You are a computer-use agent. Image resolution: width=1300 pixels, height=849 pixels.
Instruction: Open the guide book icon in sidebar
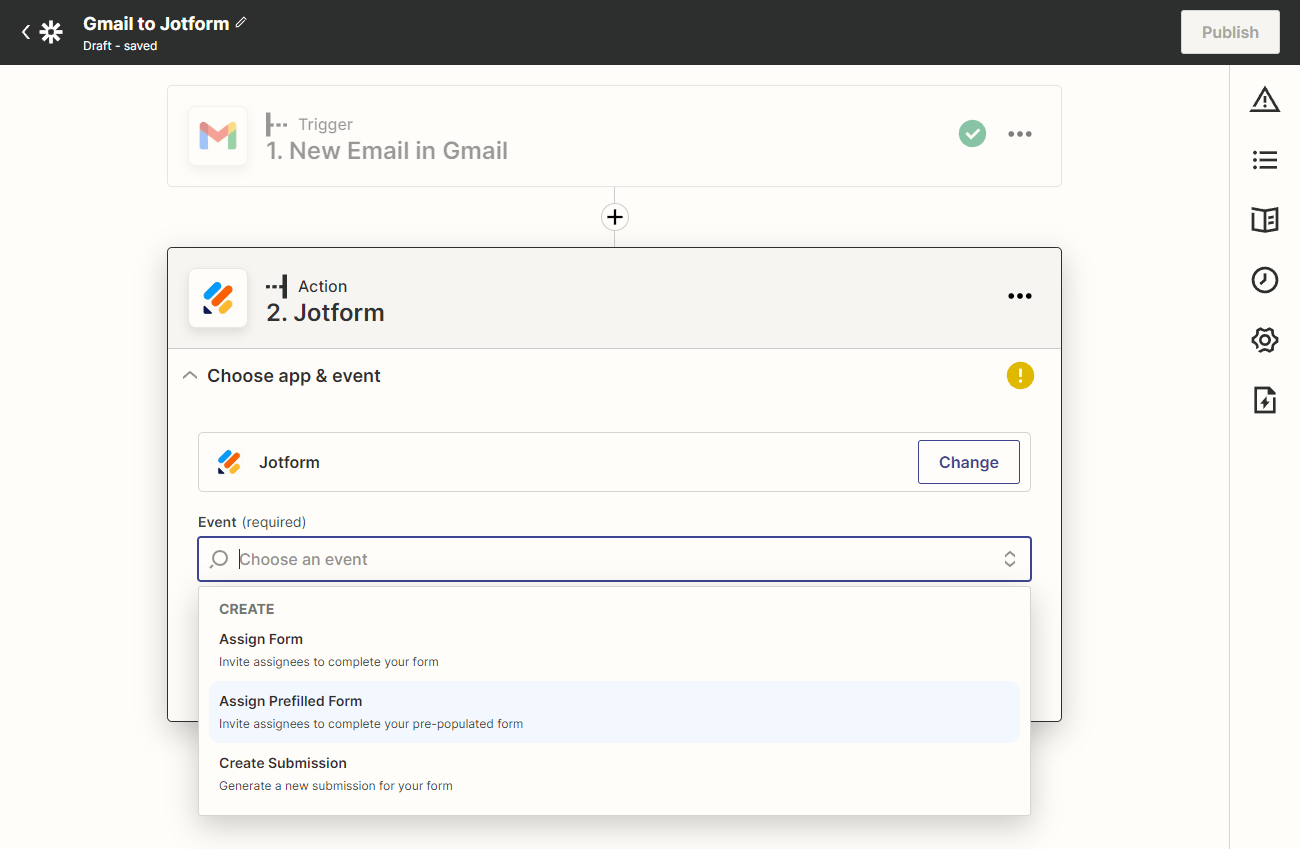tap(1264, 220)
